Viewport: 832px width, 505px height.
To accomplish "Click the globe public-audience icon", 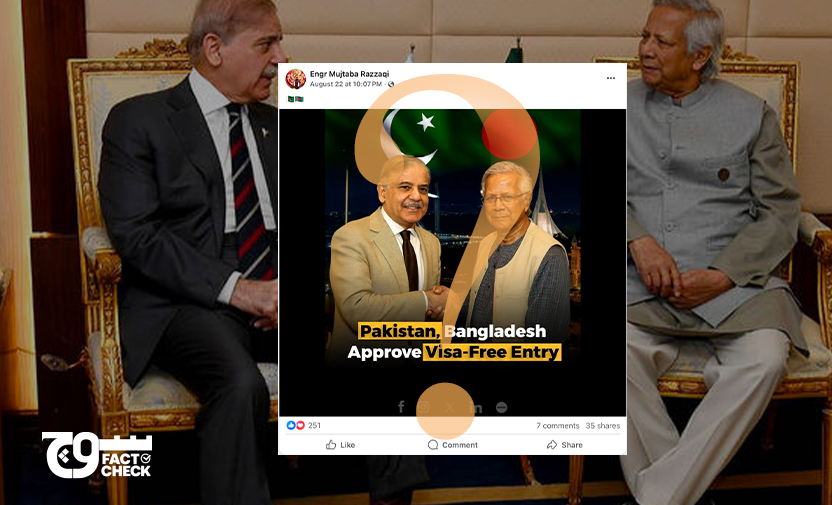I will [x=391, y=84].
